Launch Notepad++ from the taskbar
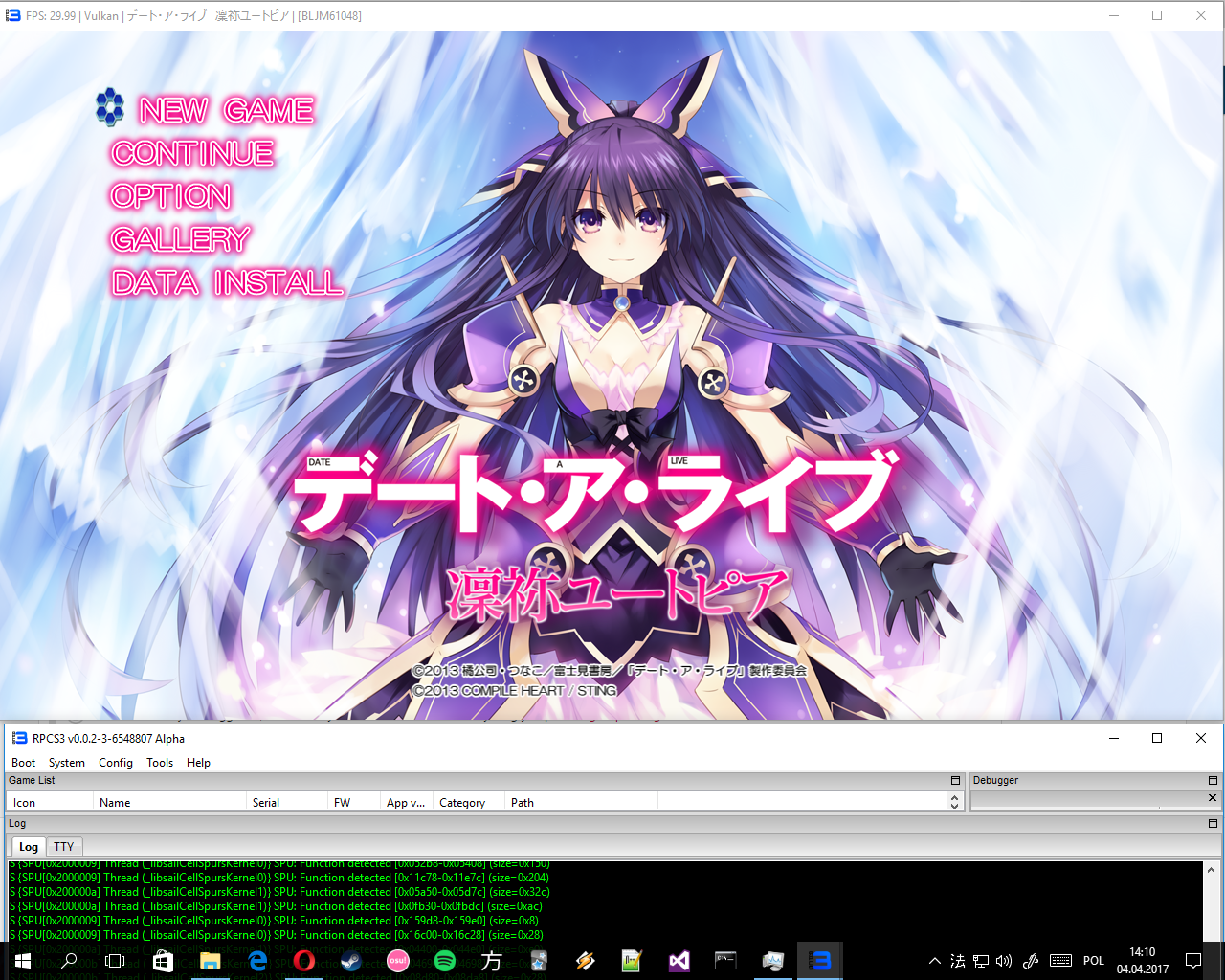 (x=633, y=961)
